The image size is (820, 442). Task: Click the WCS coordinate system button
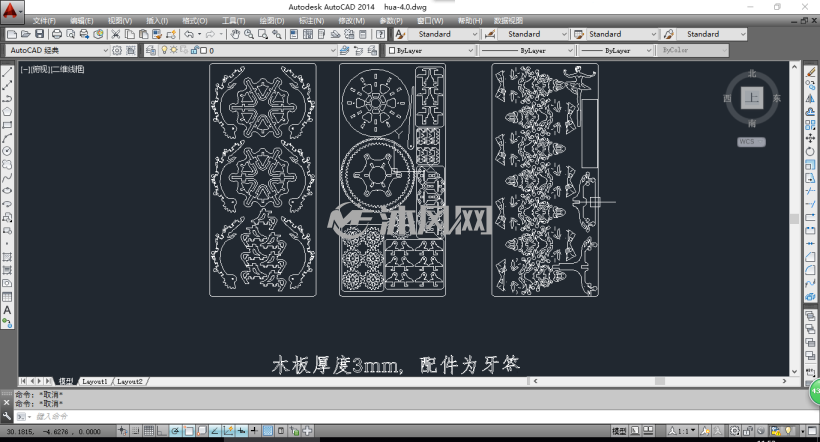coord(751,142)
